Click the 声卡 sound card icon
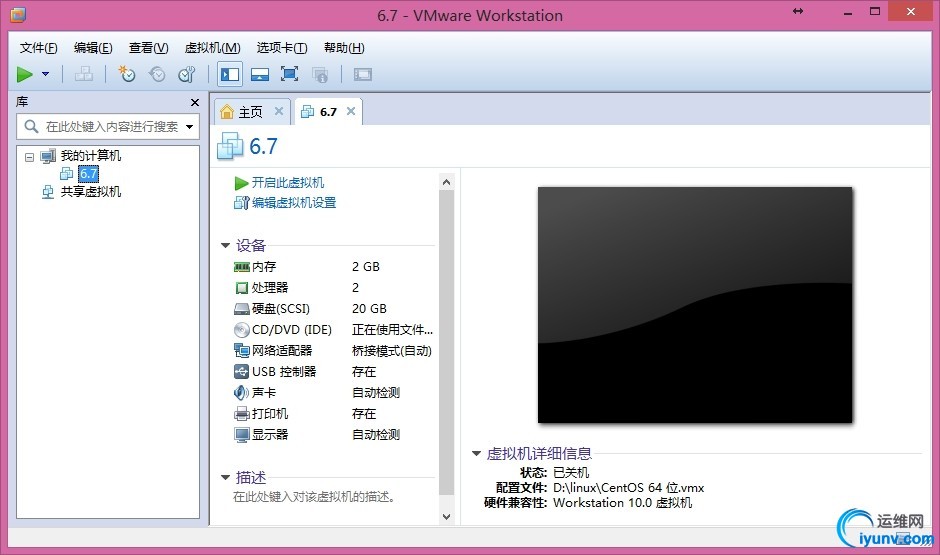Screen dimensions: 940x555 coord(241,393)
